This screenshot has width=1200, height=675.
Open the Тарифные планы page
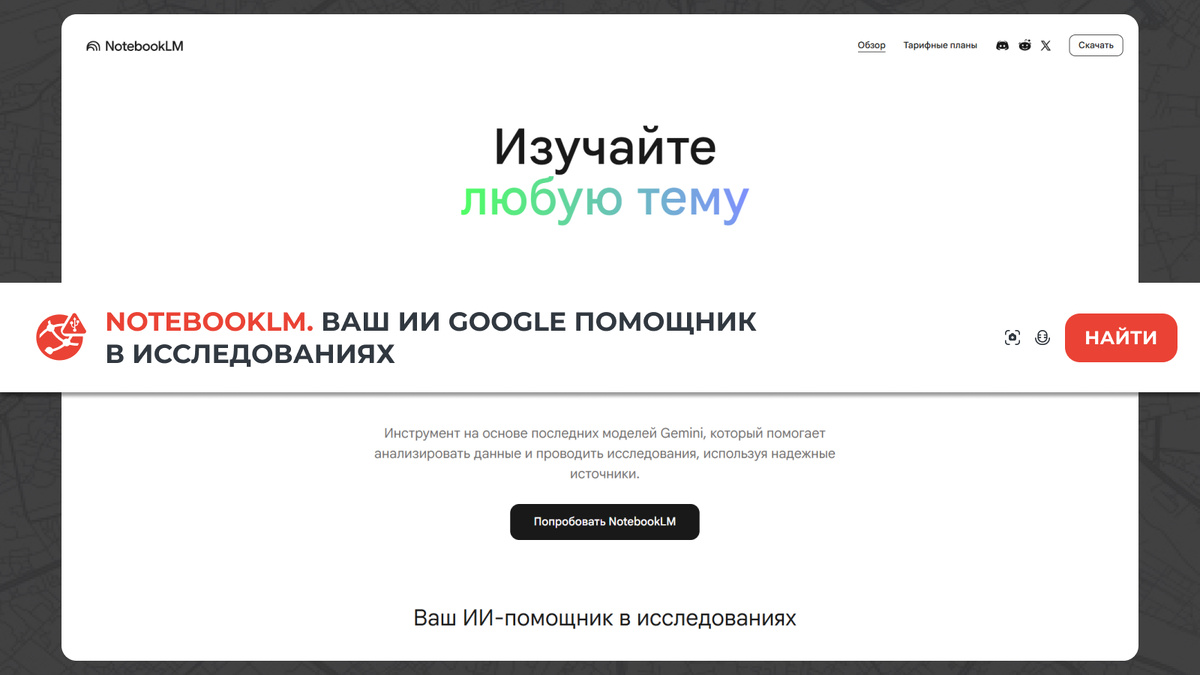[x=940, y=46]
